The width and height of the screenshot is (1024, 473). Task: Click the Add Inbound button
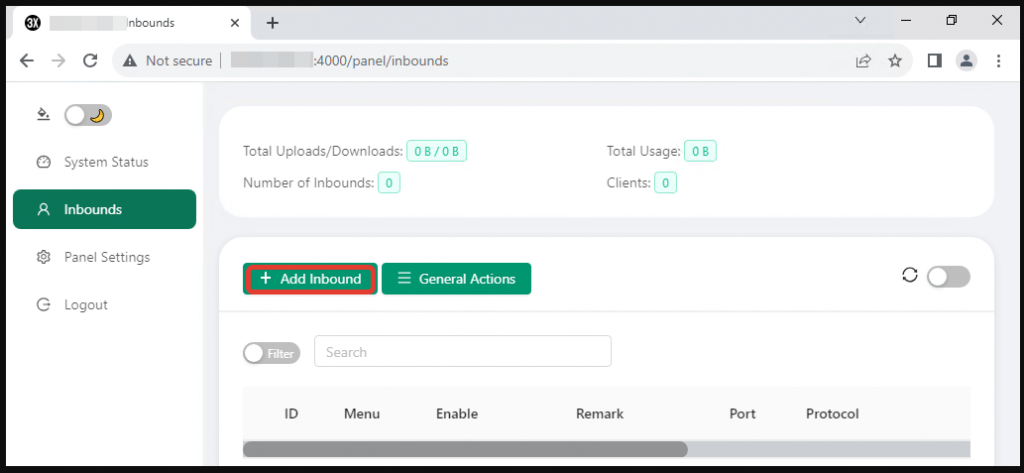tap(310, 279)
